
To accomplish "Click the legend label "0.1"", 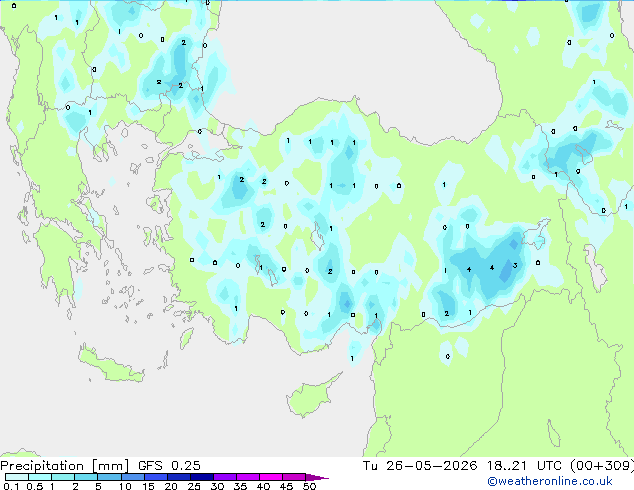I will coord(11,486).
